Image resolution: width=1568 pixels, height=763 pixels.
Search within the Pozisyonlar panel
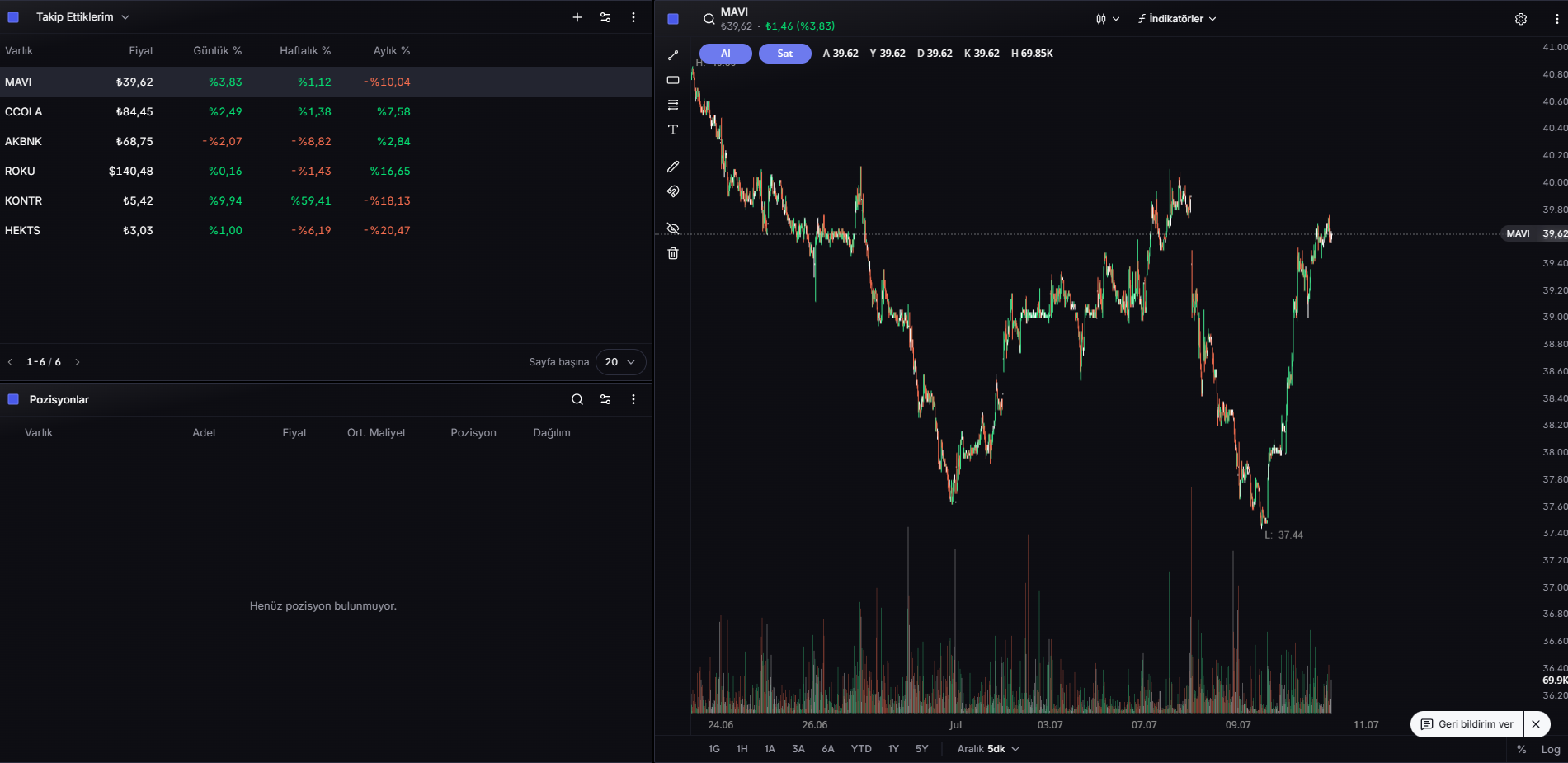coord(577,399)
